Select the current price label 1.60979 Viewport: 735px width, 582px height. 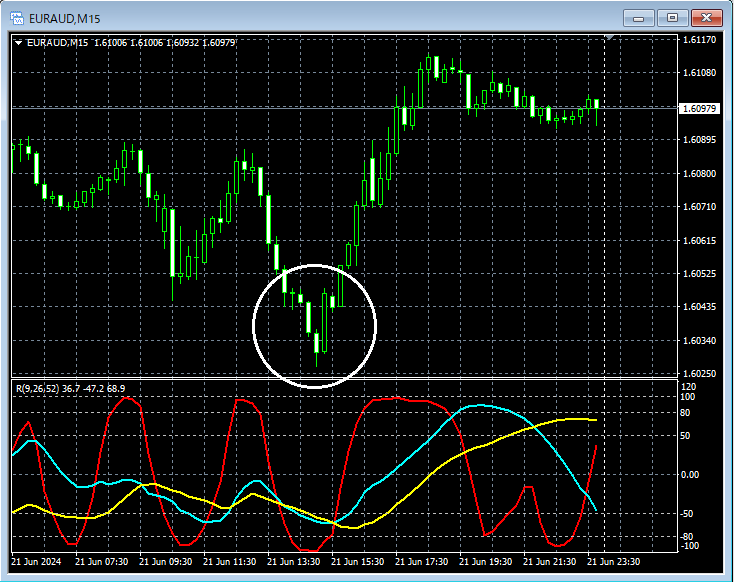(x=699, y=109)
